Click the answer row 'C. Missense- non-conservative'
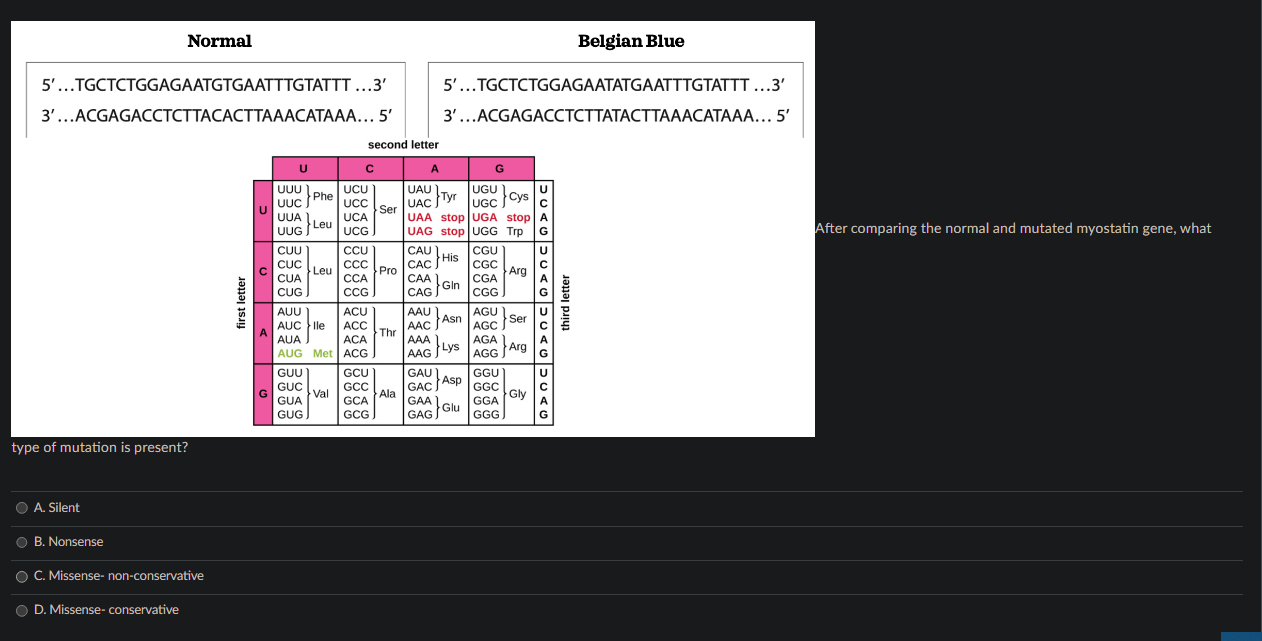The image size is (1262, 641). [118, 576]
